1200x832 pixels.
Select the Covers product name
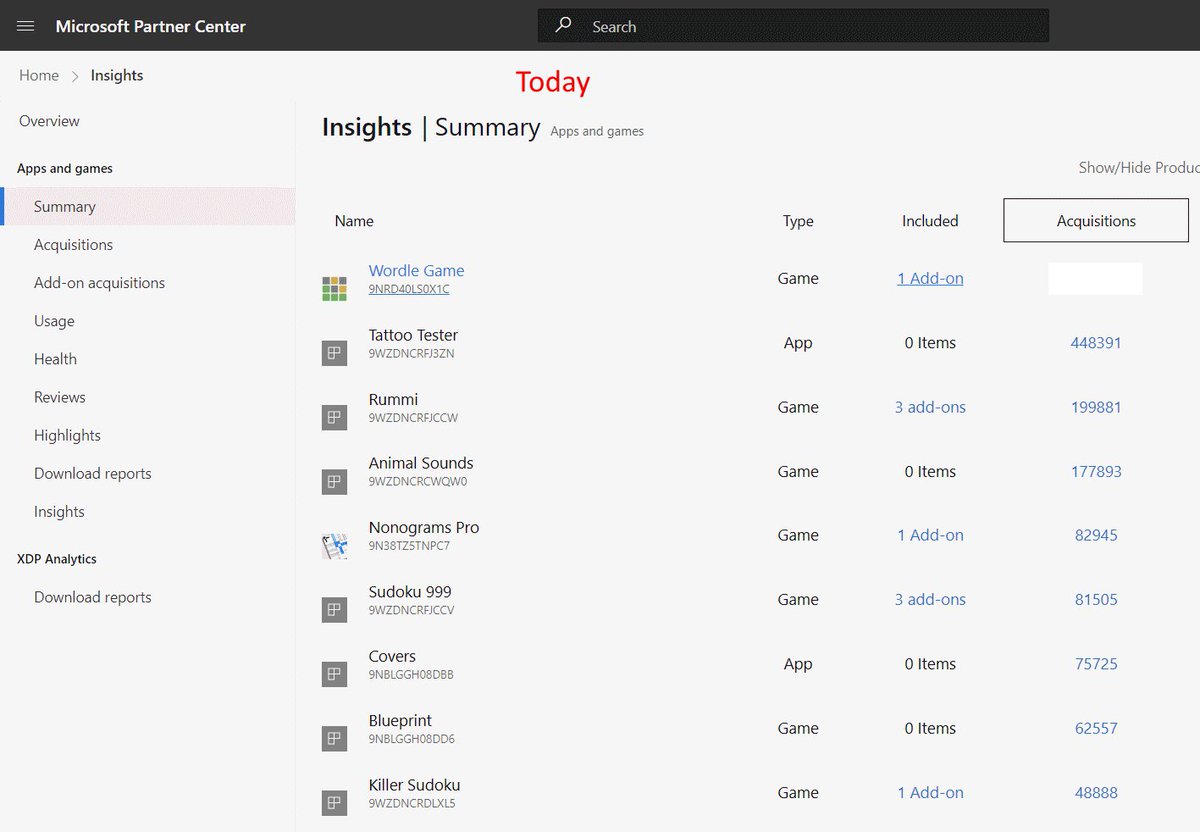pos(392,656)
